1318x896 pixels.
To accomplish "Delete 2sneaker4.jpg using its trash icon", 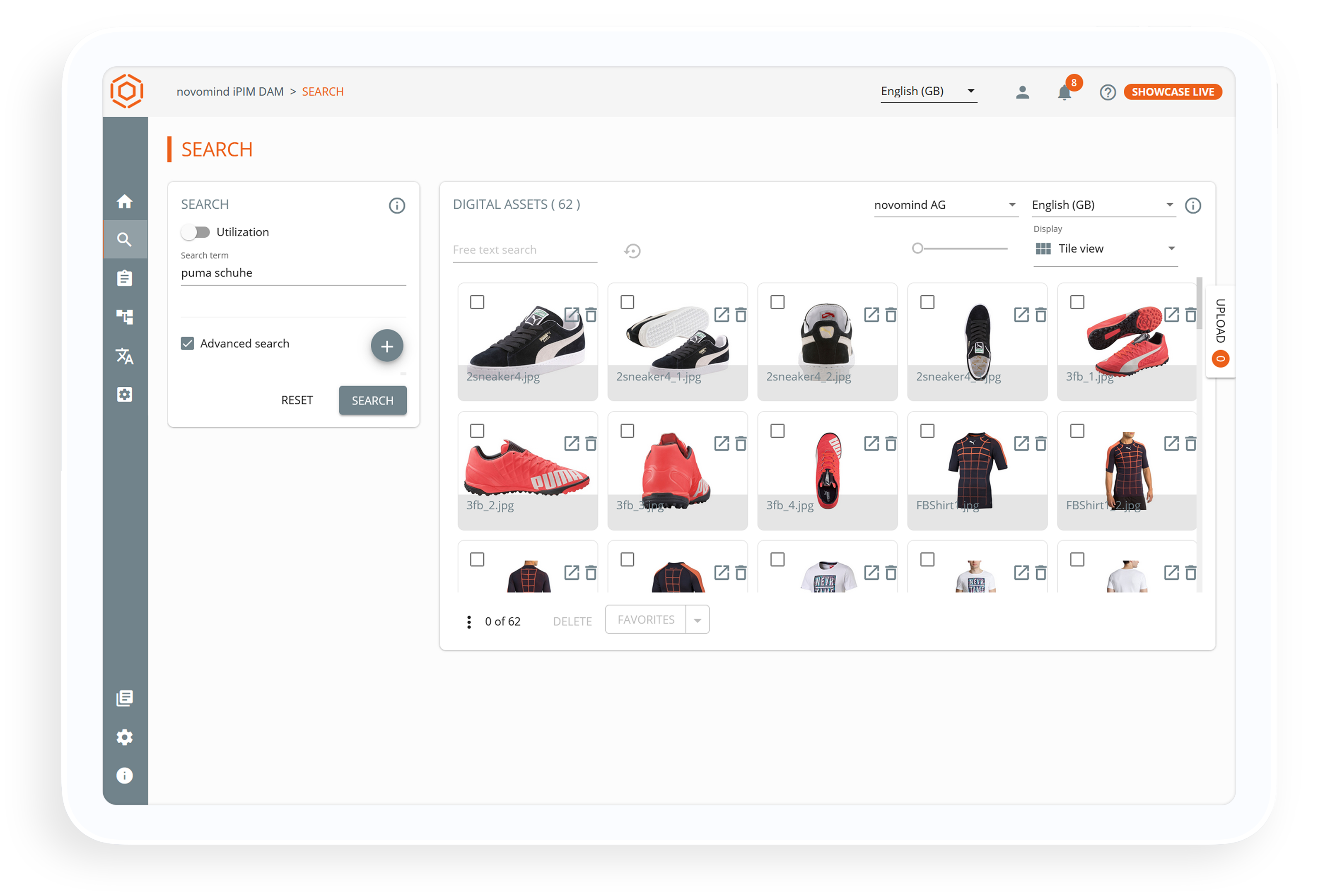I will point(591,315).
